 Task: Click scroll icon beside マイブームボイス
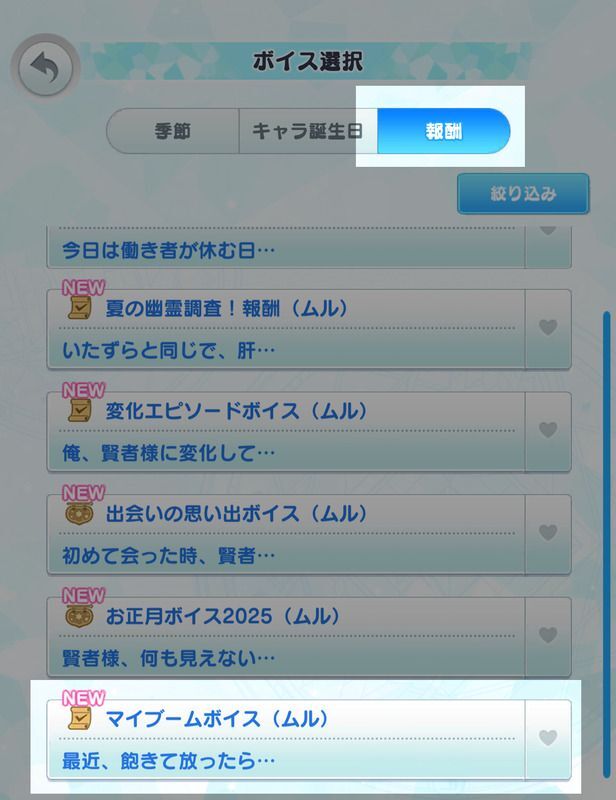point(80,718)
